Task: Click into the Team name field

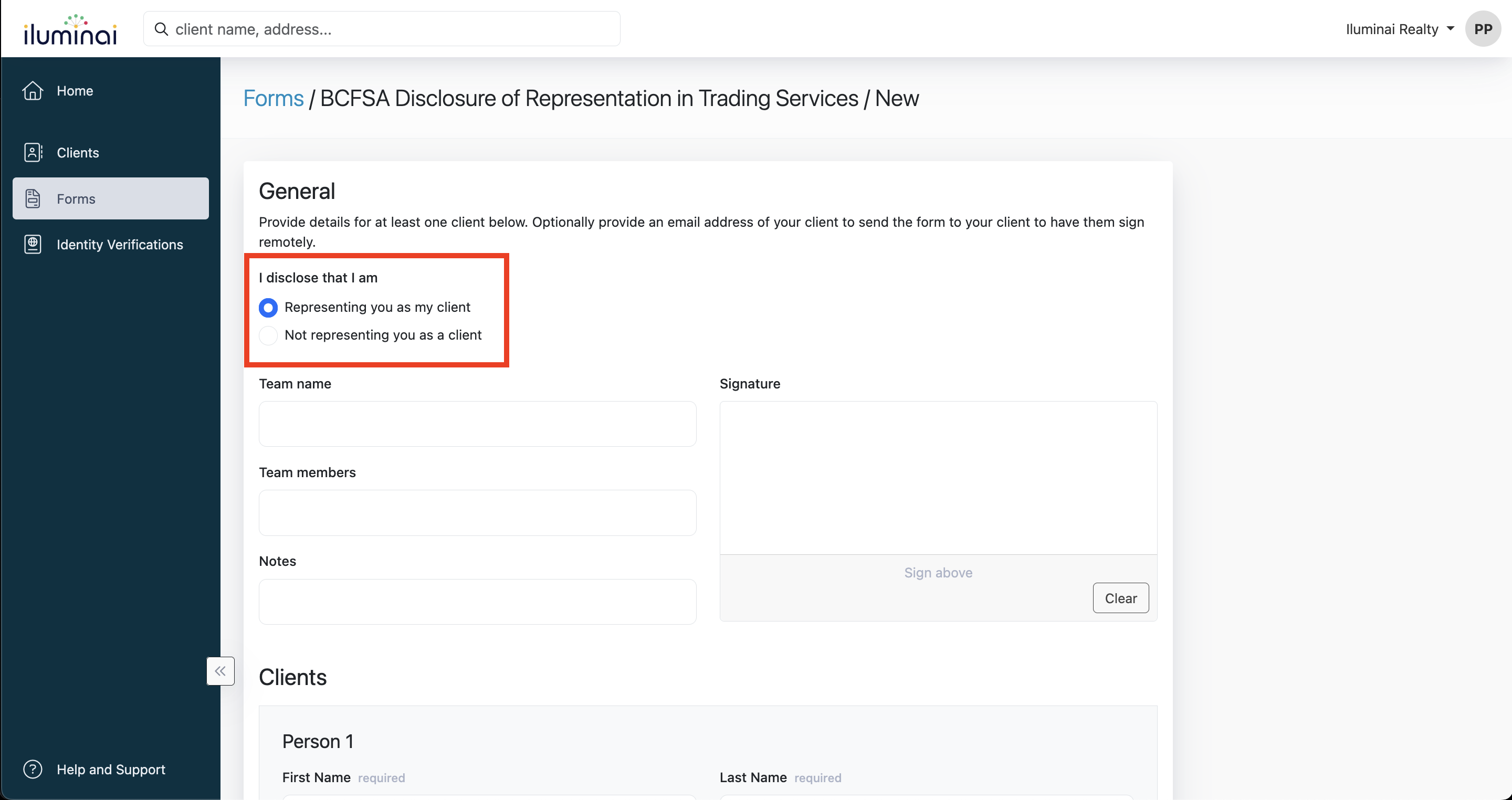Action: pos(477,424)
